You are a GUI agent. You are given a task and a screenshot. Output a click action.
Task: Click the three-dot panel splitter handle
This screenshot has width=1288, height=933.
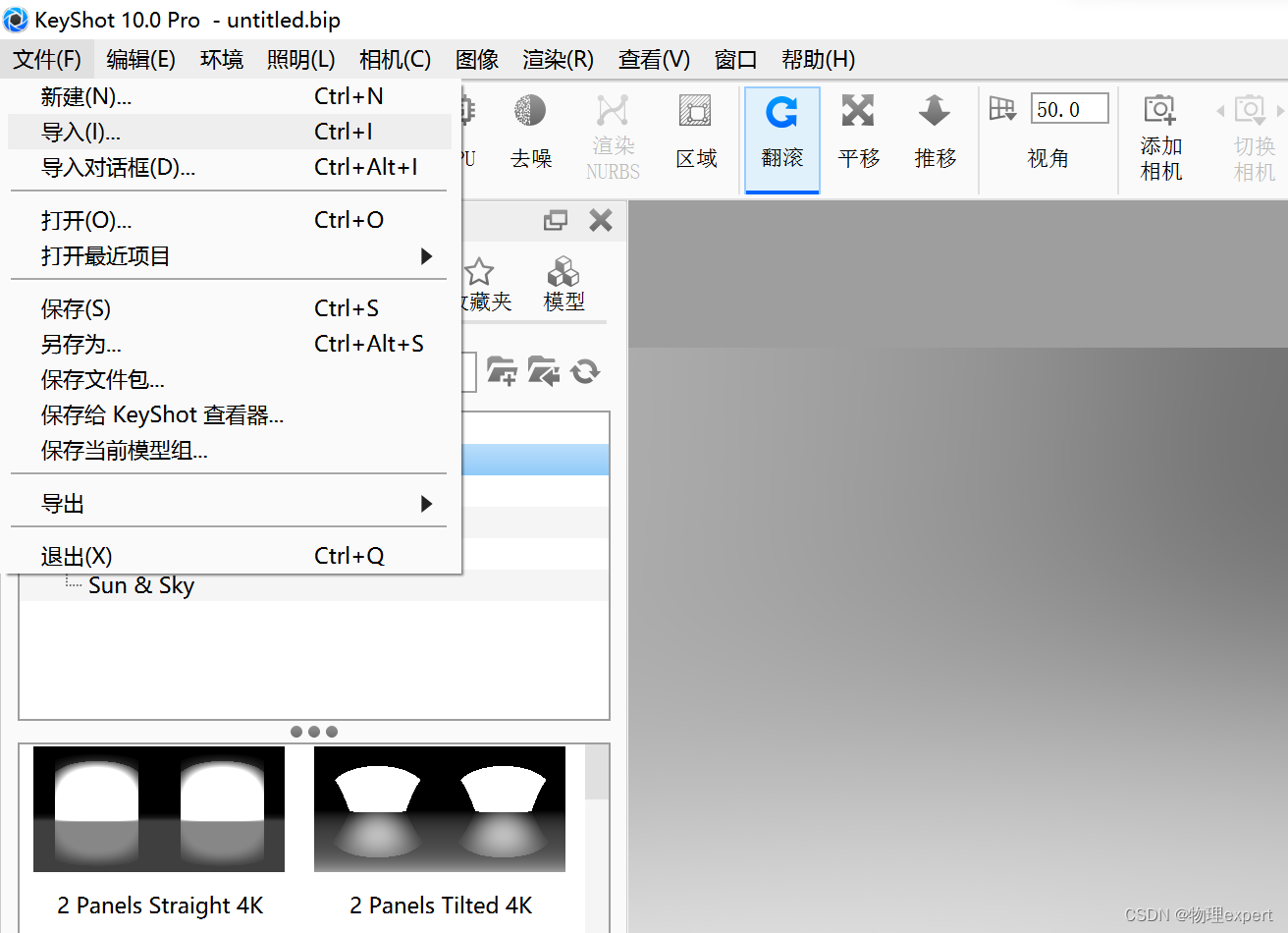[314, 732]
